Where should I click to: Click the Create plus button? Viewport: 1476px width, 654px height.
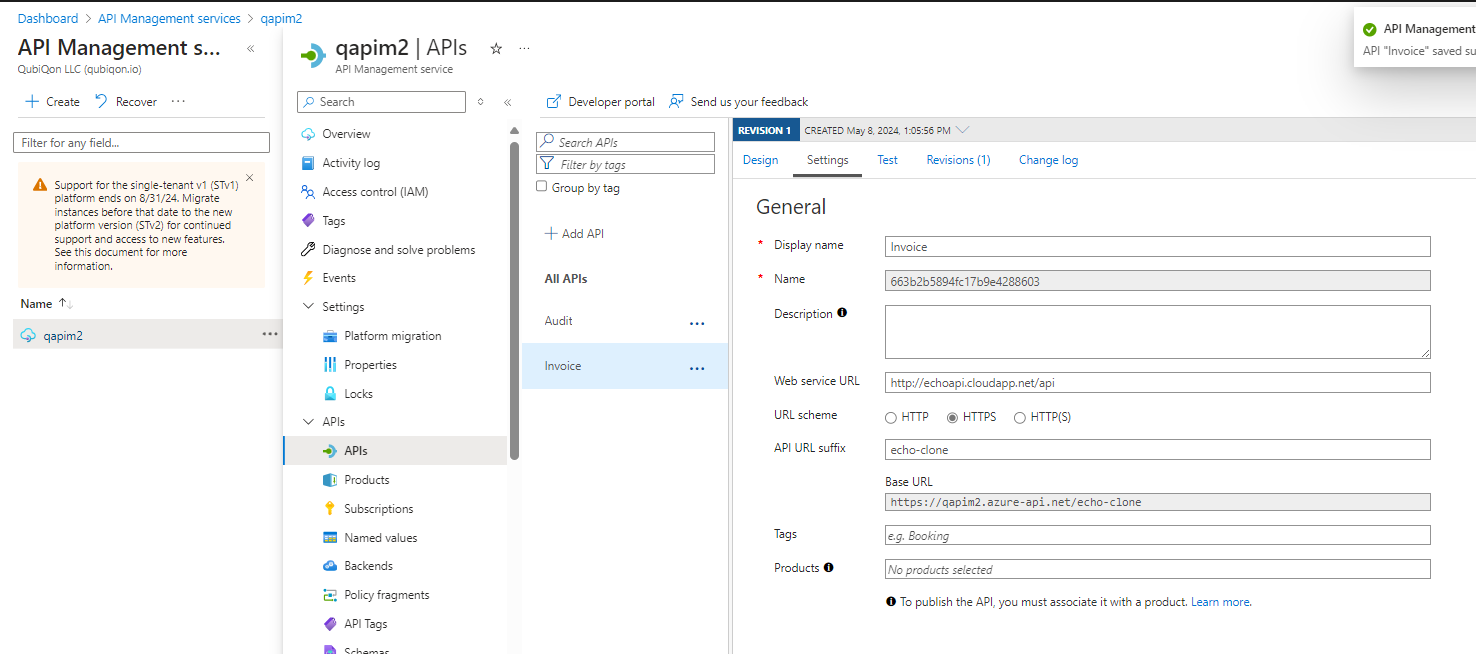click(52, 102)
